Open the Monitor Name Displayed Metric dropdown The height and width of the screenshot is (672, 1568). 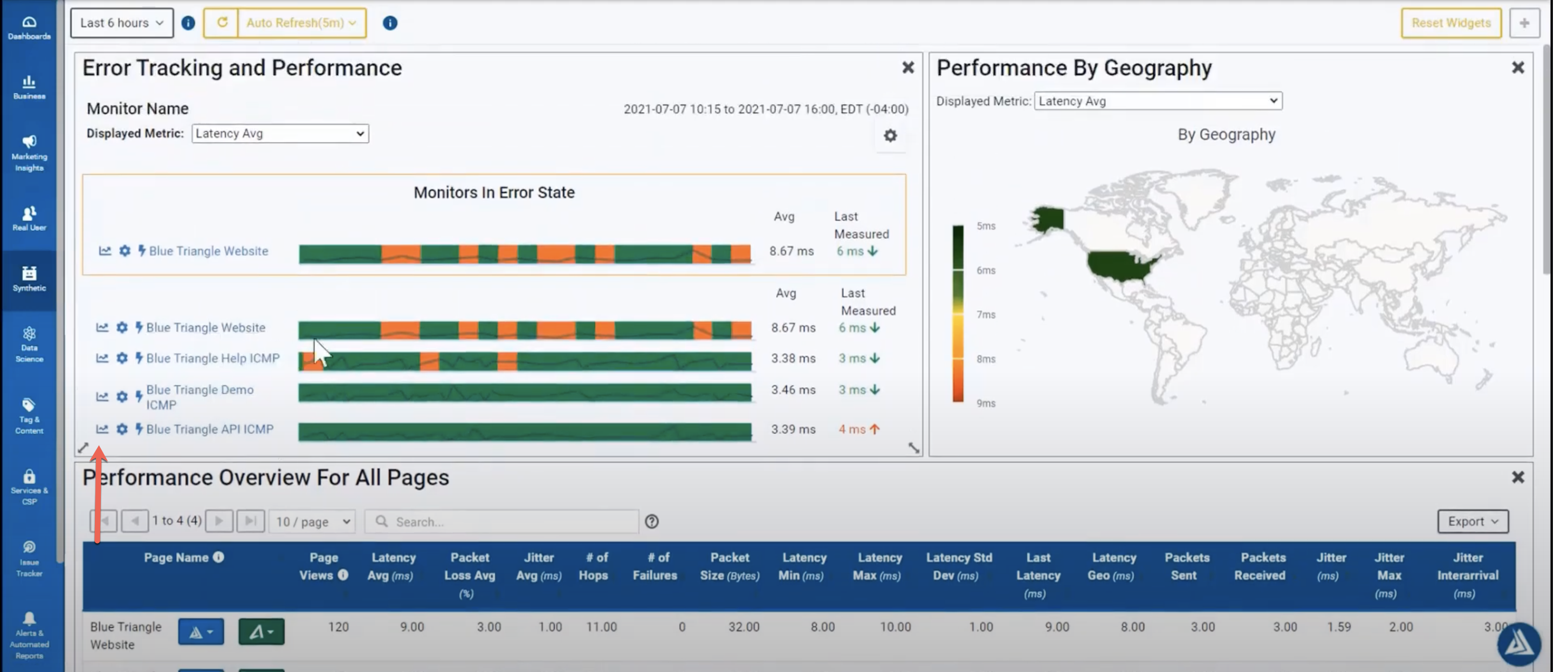click(x=280, y=133)
